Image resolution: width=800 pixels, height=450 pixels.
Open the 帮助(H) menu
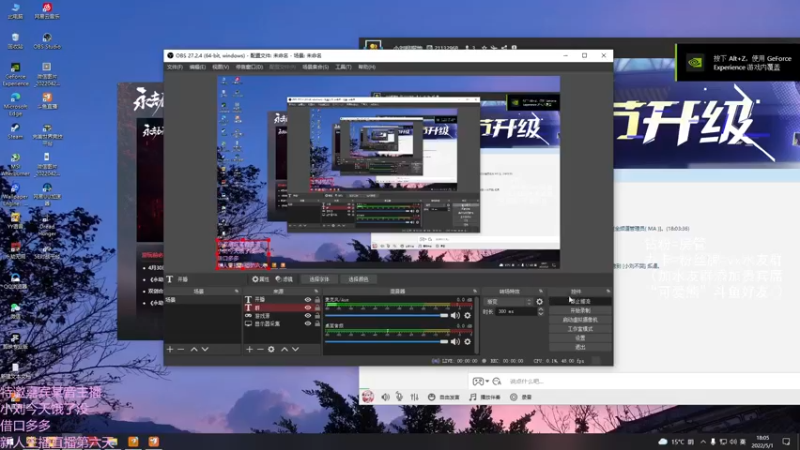pos(366,67)
